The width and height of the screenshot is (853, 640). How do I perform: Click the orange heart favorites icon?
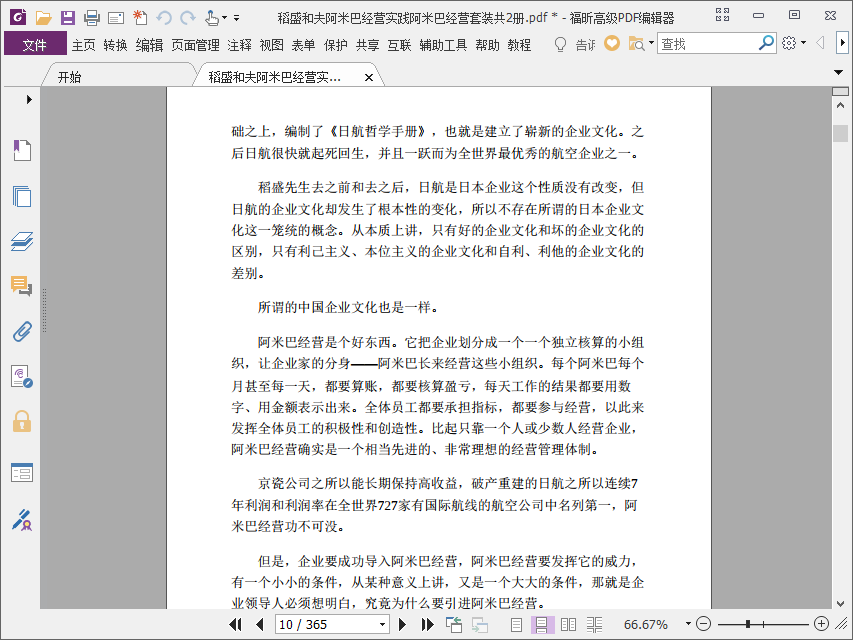(612, 43)
